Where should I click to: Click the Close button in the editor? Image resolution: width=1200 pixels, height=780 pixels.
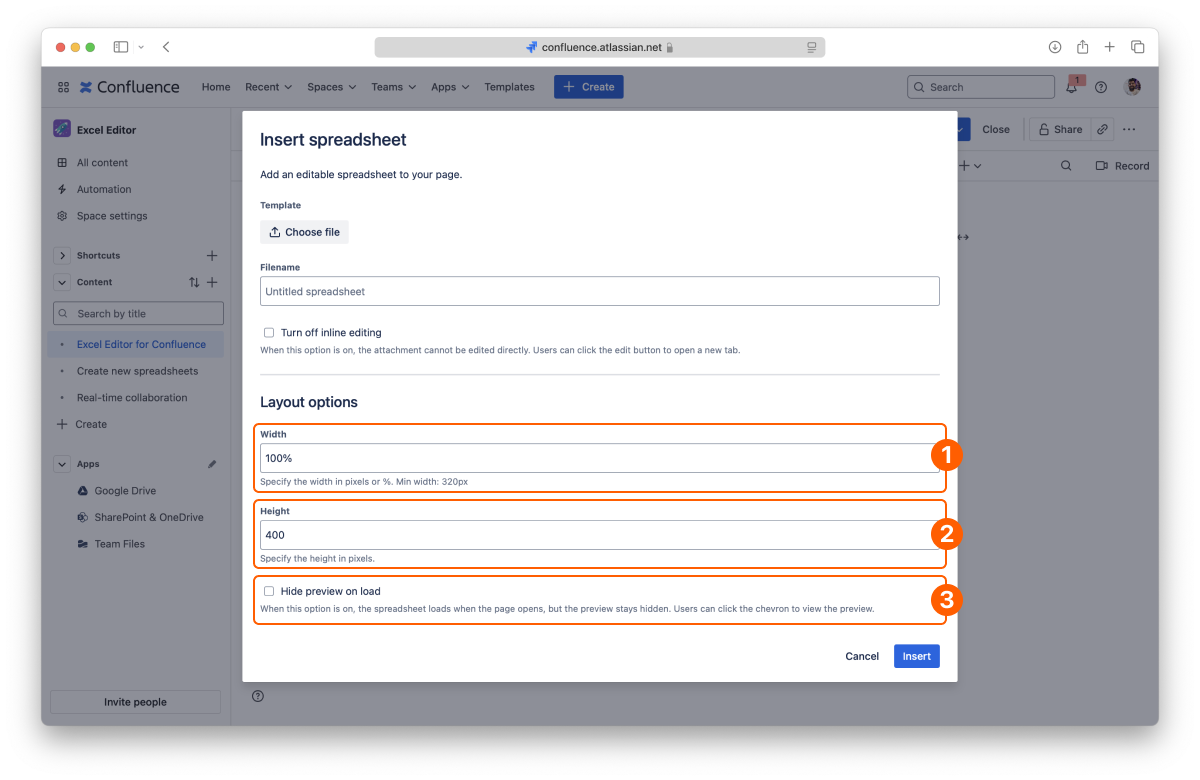click(996, 129)
